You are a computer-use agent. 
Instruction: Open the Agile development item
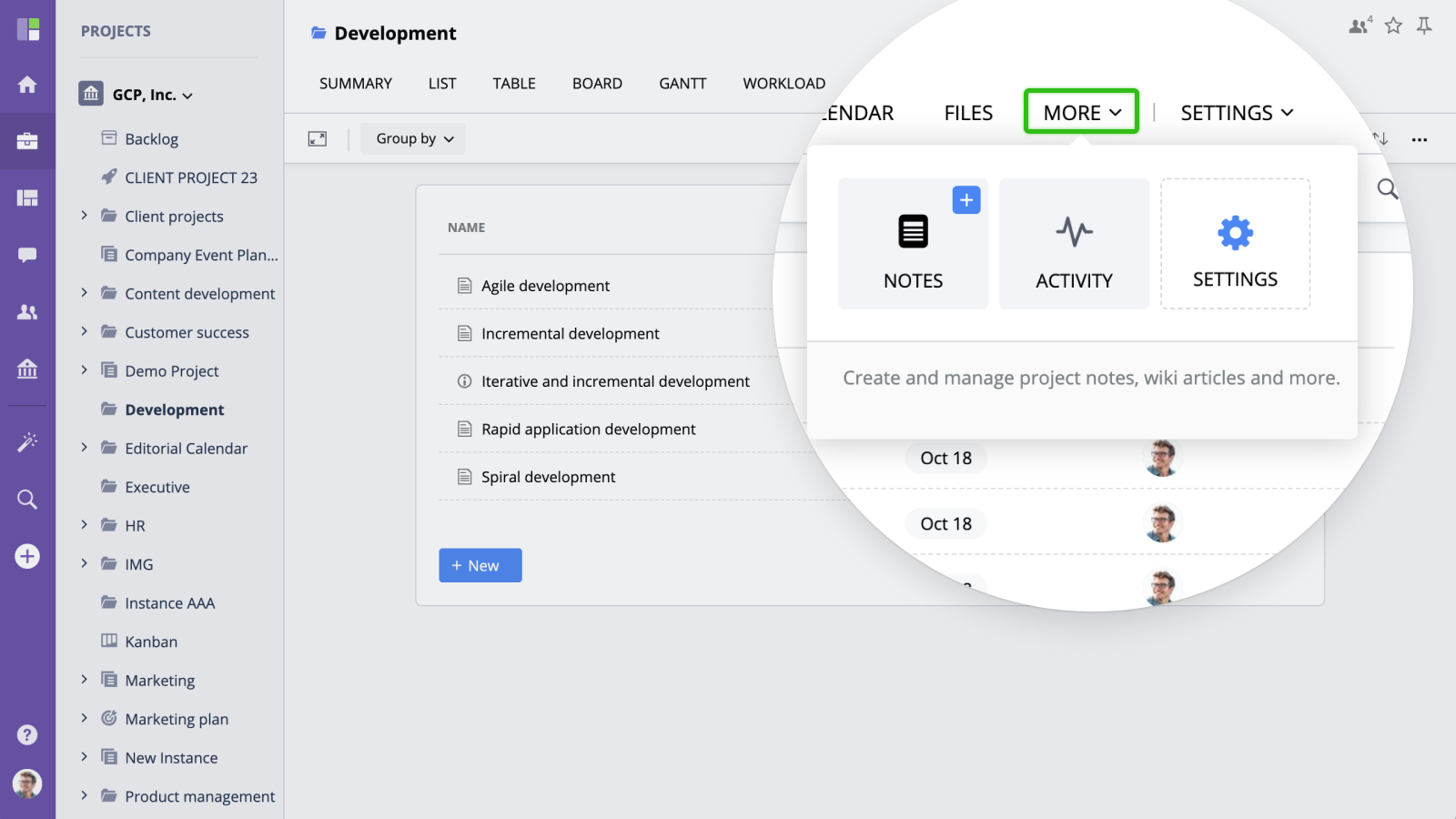point(545,286)
